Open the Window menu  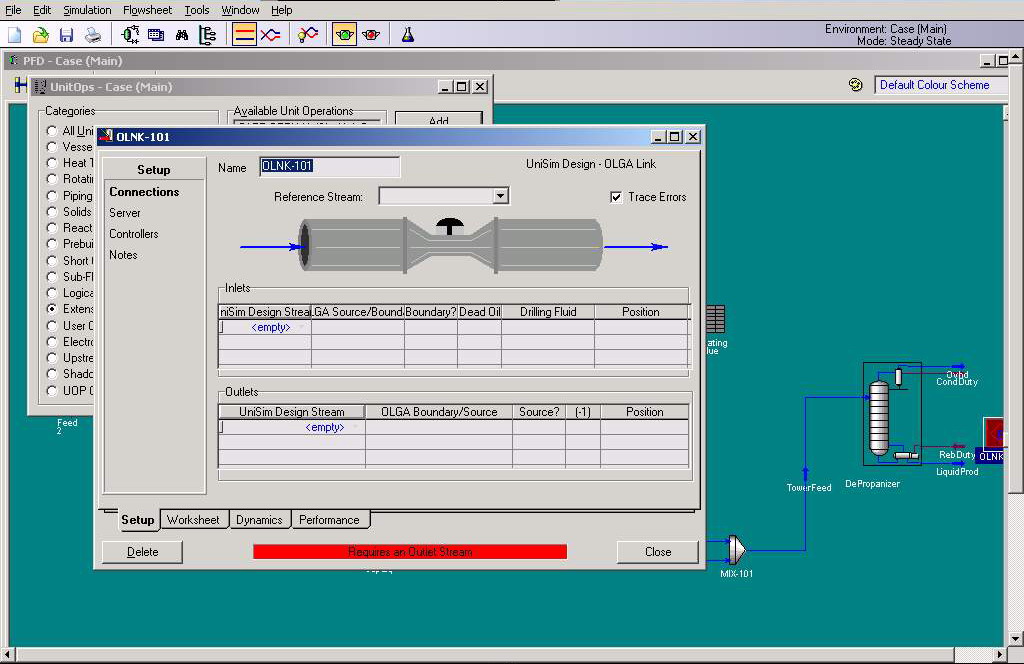(240, 10)
